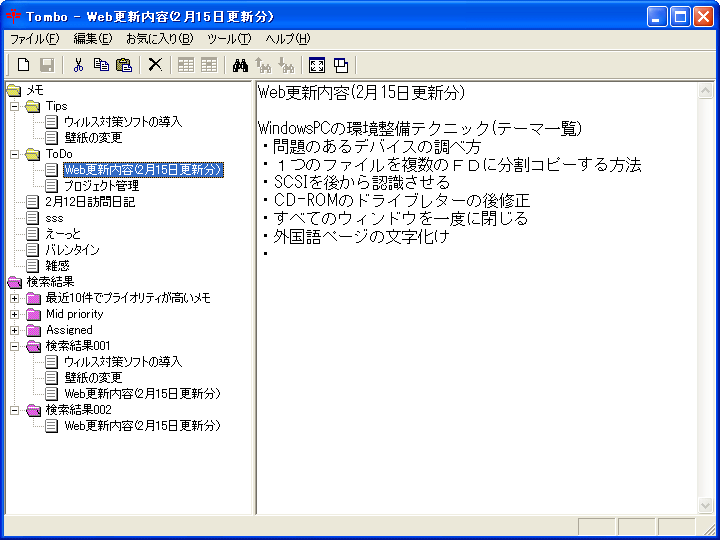
Task: Click the メモ root folder icon
Action: (14, 90)
